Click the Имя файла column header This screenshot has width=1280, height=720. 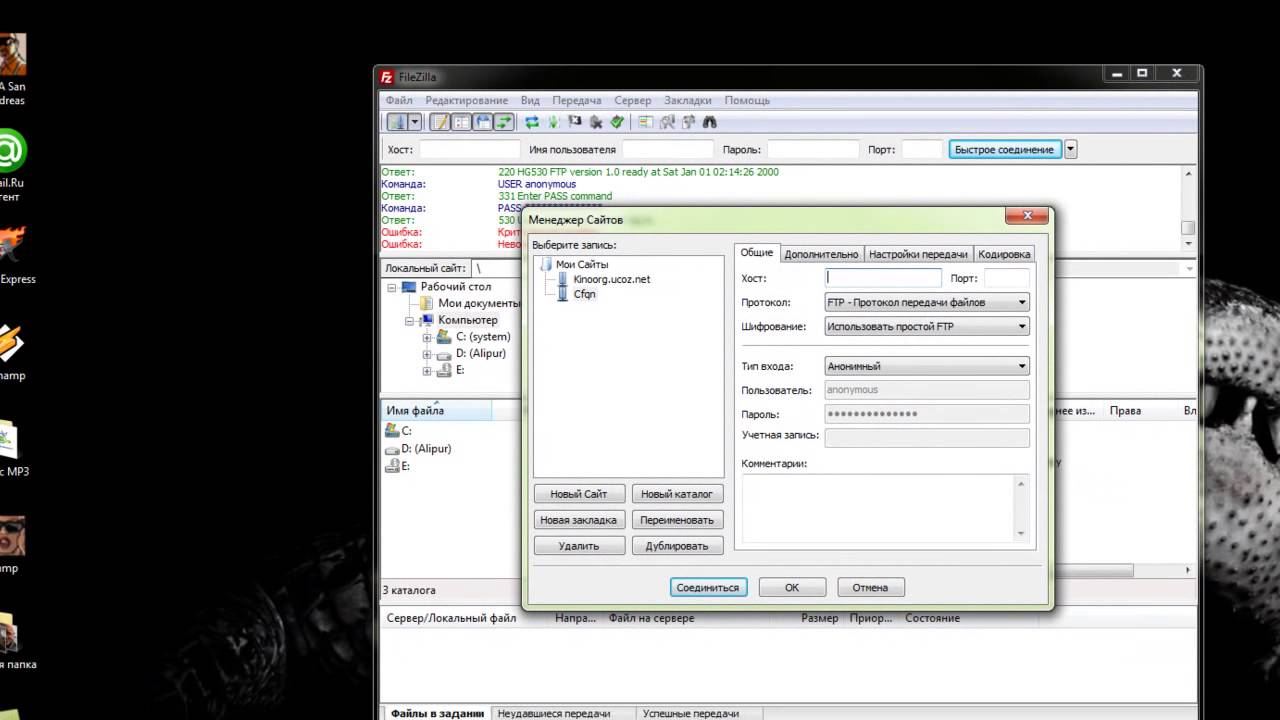(x=437, y=410)
